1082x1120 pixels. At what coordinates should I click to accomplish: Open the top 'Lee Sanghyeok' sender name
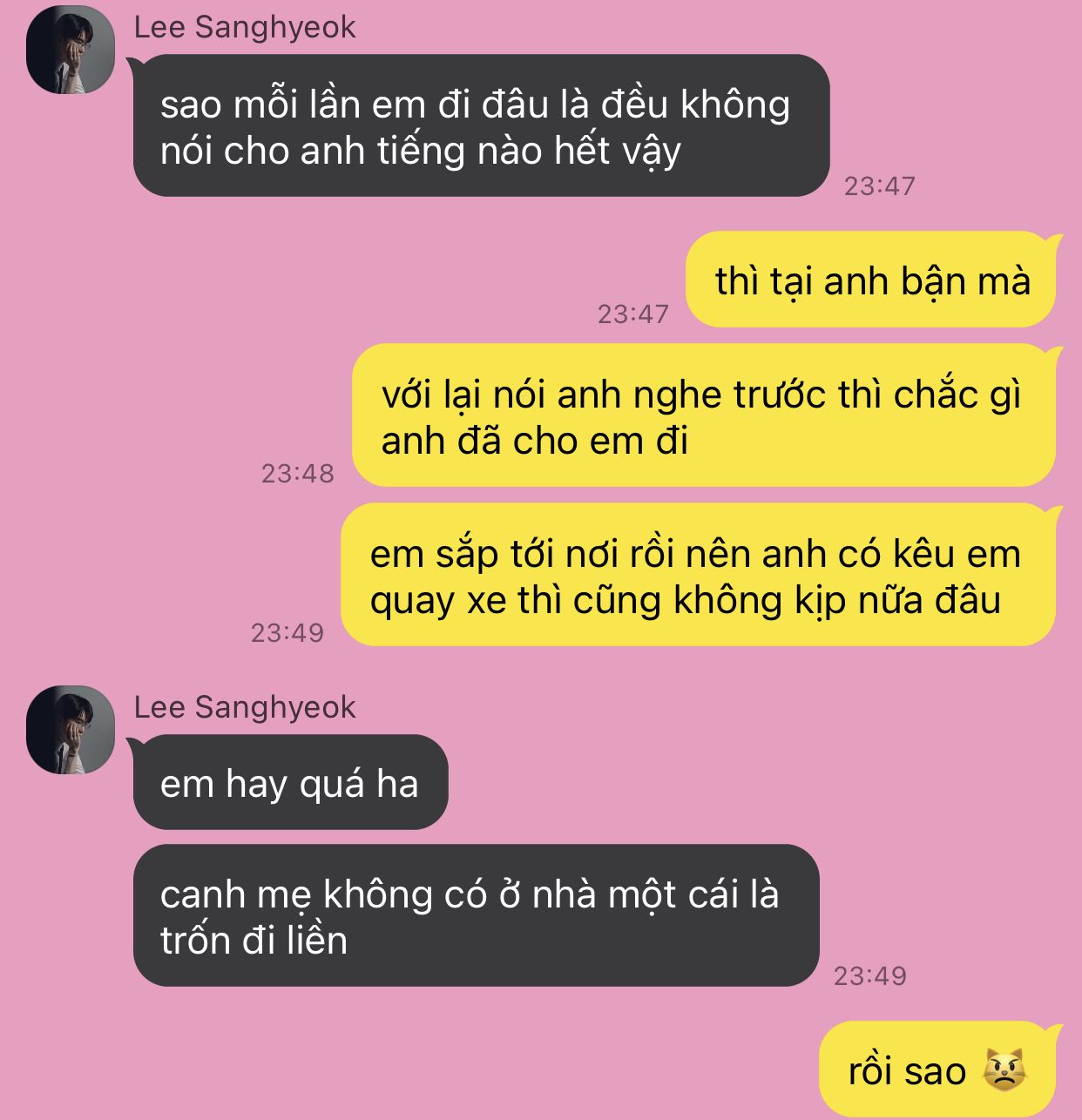click(x=245, y=28)
